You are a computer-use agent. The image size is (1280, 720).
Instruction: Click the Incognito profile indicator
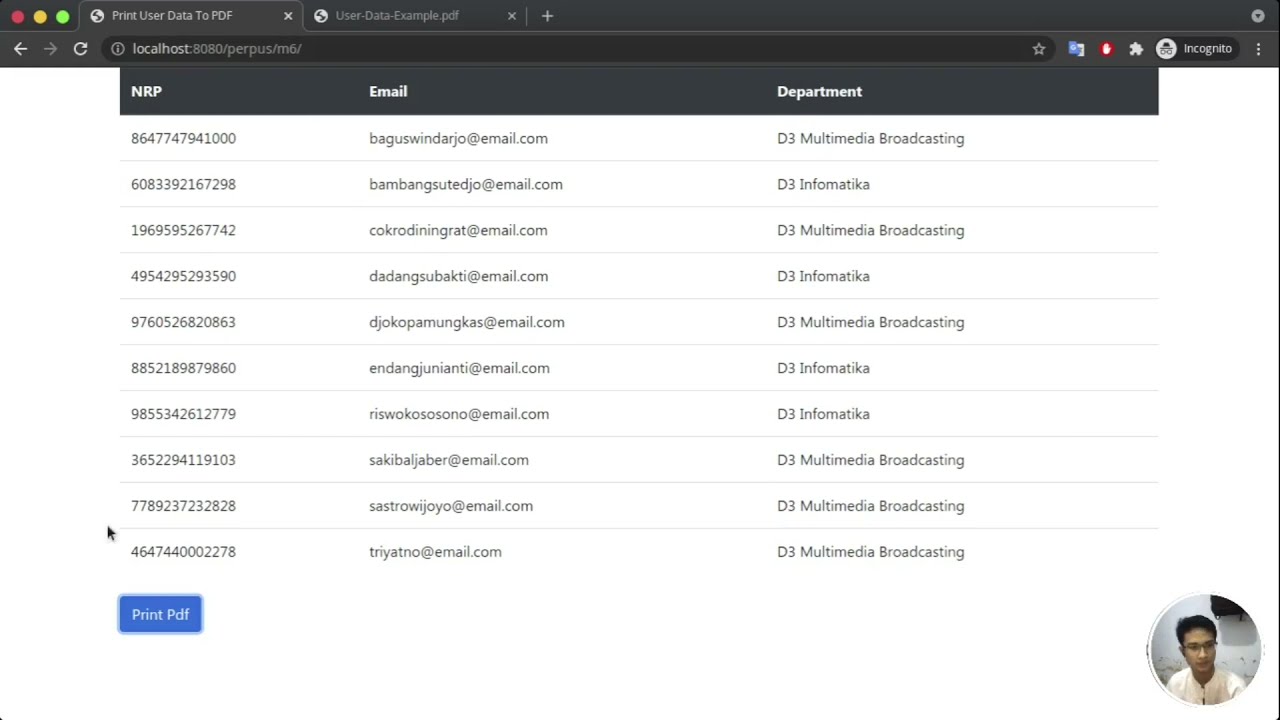[1195, 48]
